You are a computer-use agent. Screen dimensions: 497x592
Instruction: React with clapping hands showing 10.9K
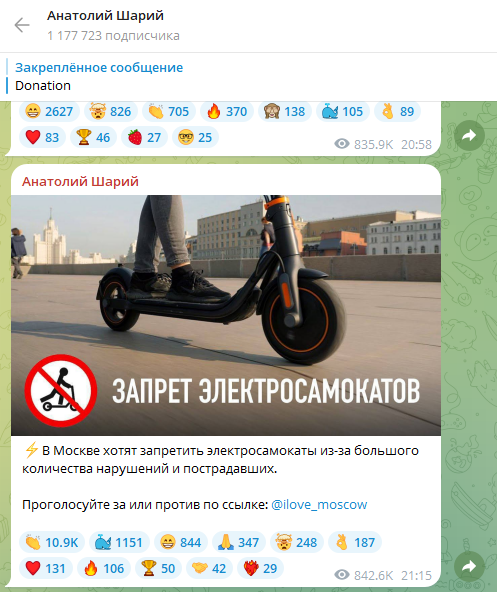click(x=52, y=543)
